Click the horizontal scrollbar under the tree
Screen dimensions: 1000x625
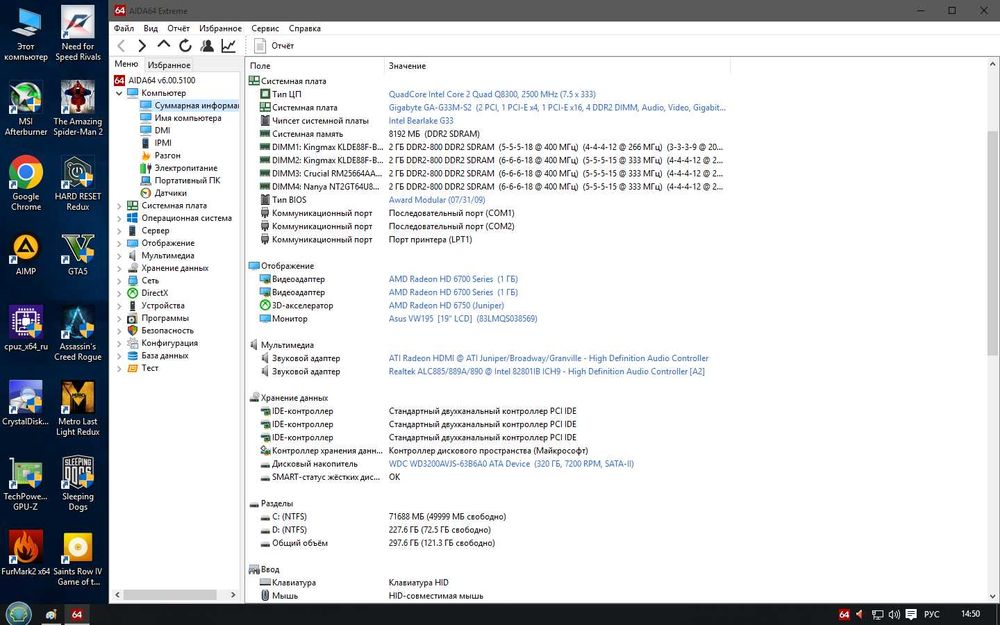tap(170, 594)
